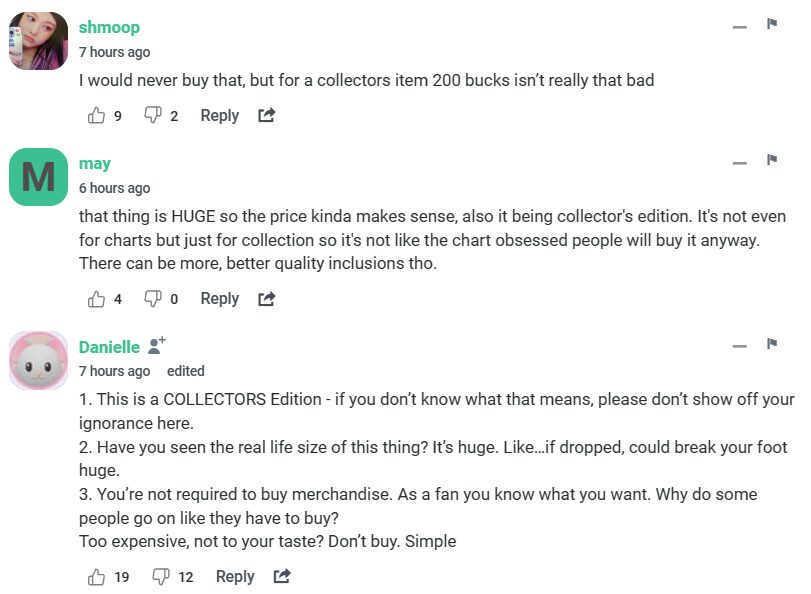Reply to shmoop's comment
Screen dimensions: 811x594
219,116
